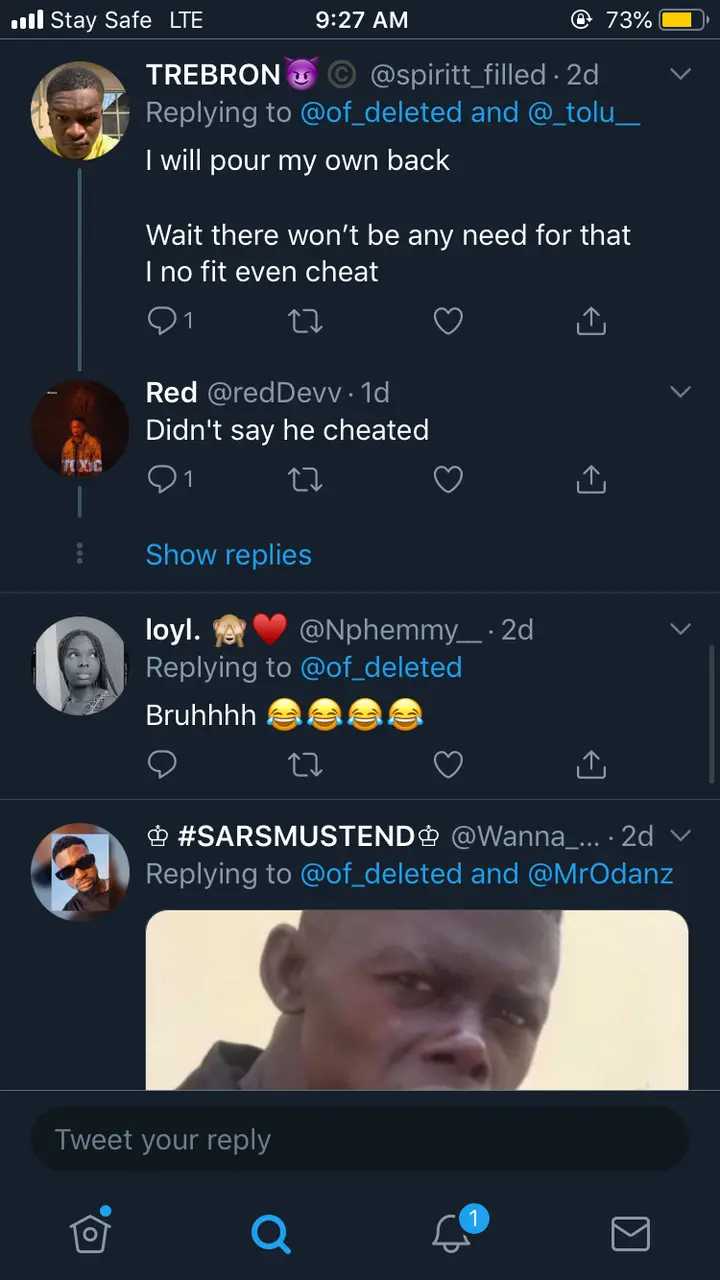Open the hidden replies menu dots

(79, 554)
